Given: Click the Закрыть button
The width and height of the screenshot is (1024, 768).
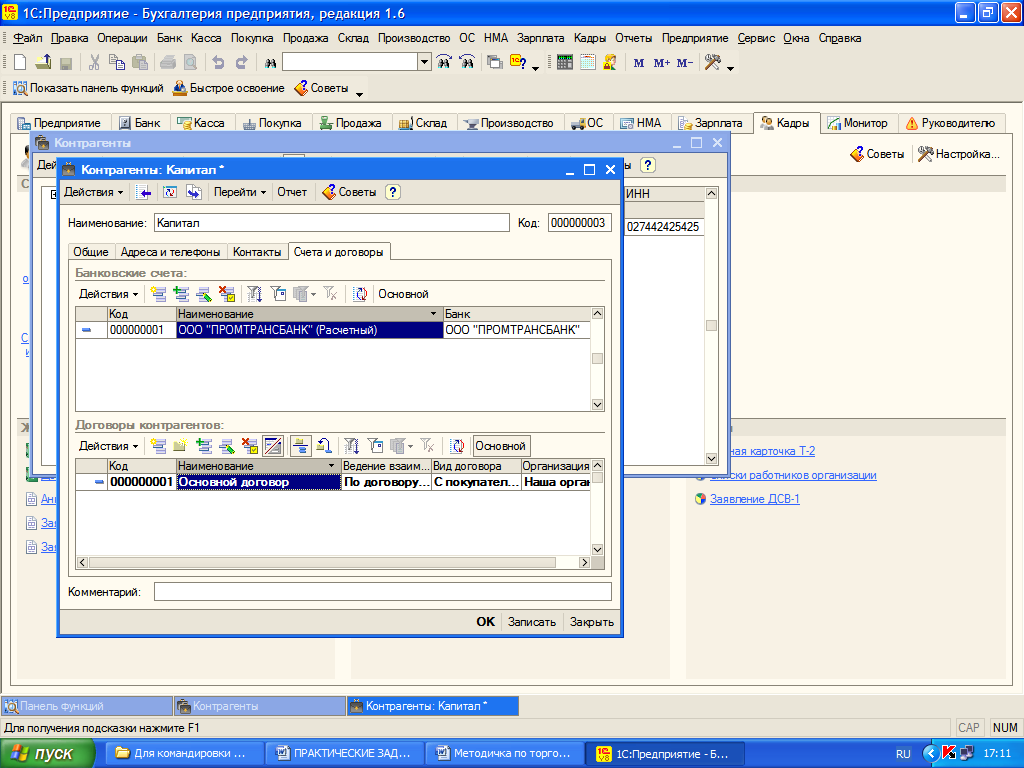Looking at the screenshot, I should click(x=592, y=622).
